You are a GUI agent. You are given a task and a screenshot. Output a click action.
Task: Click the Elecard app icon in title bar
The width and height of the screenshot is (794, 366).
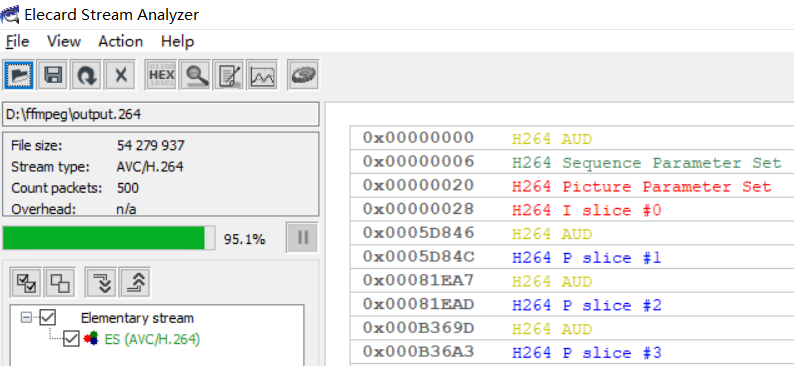coord(10,14)
